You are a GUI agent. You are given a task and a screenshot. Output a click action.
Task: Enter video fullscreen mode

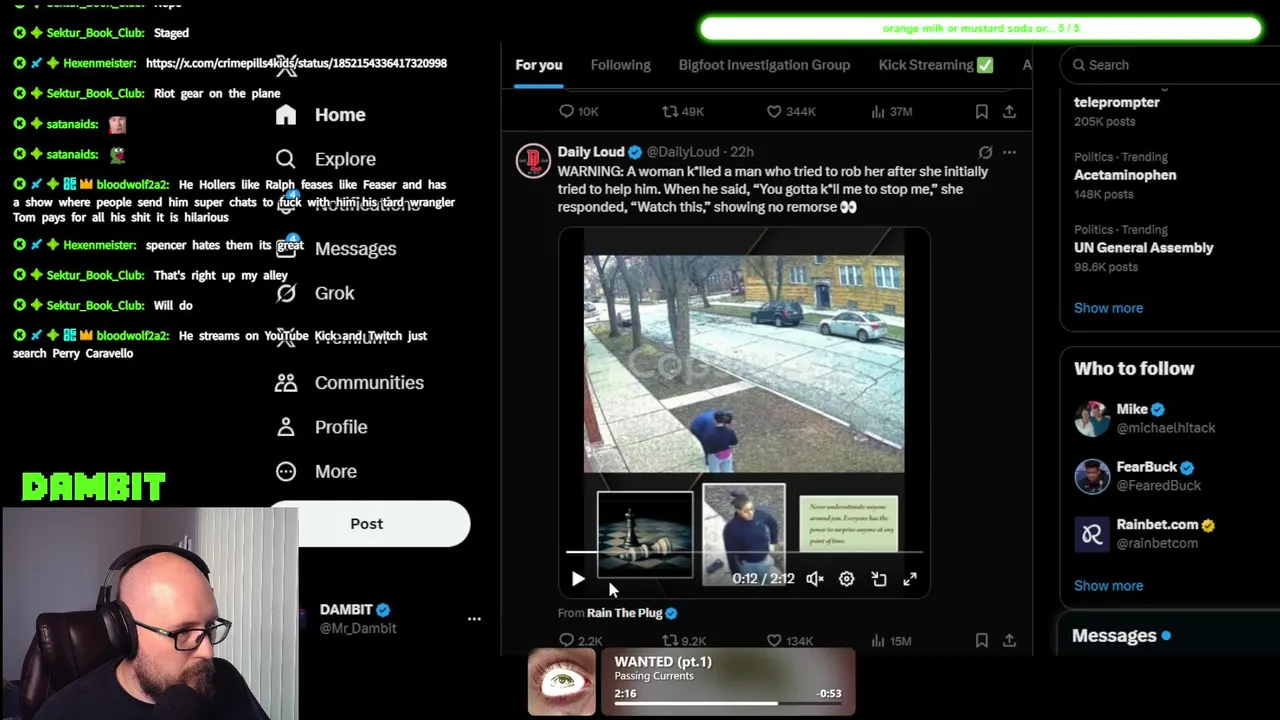910,579
